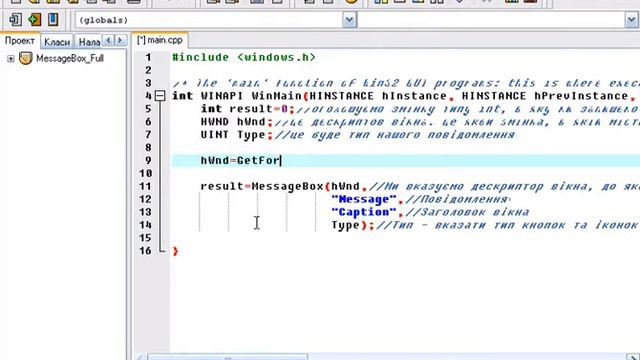The image size is (640, 360).
Task: Click the 'WinMain' function name on line 4
Action: point(277,96)
